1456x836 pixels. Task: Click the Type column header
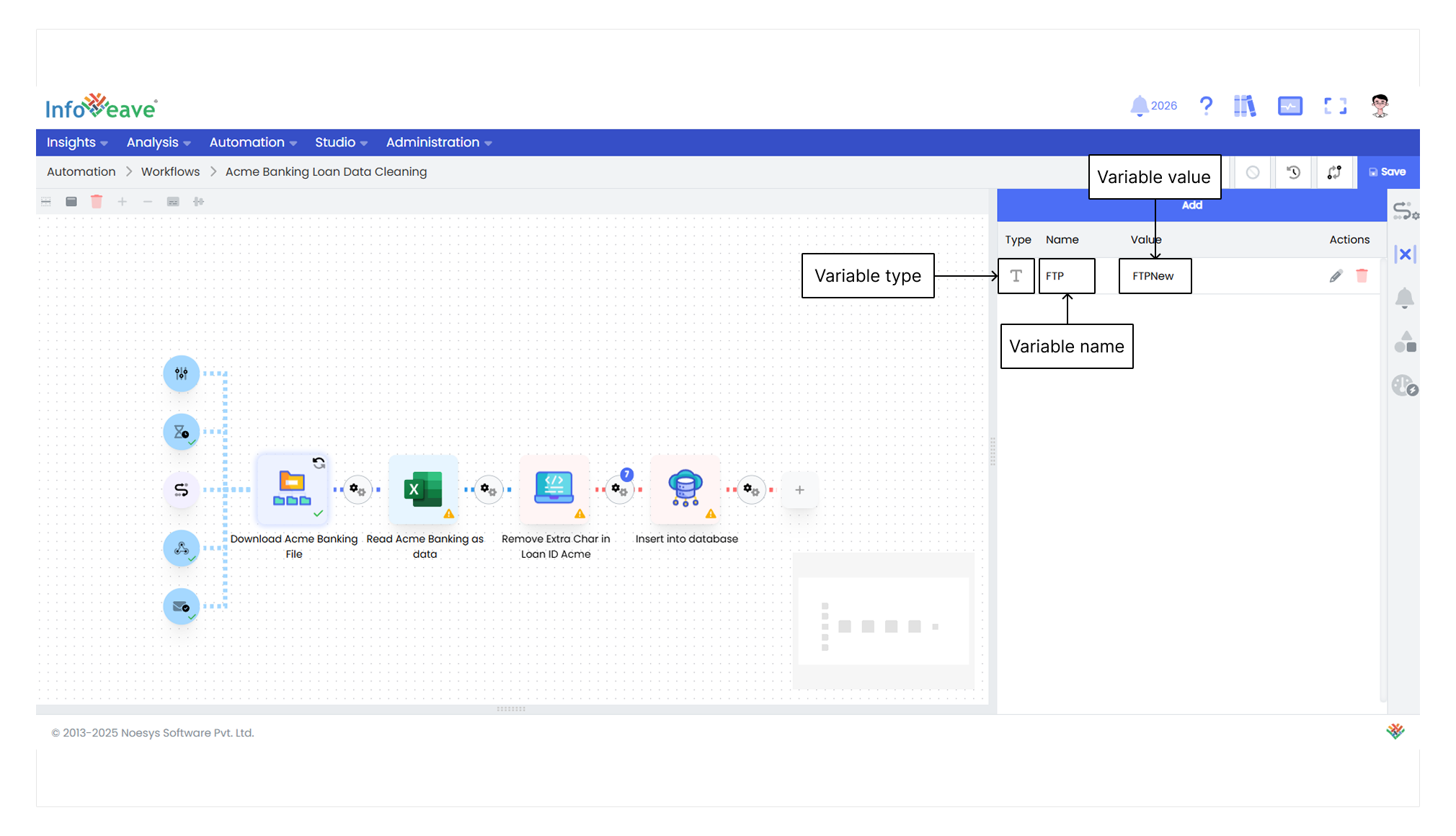(1018, 240)
